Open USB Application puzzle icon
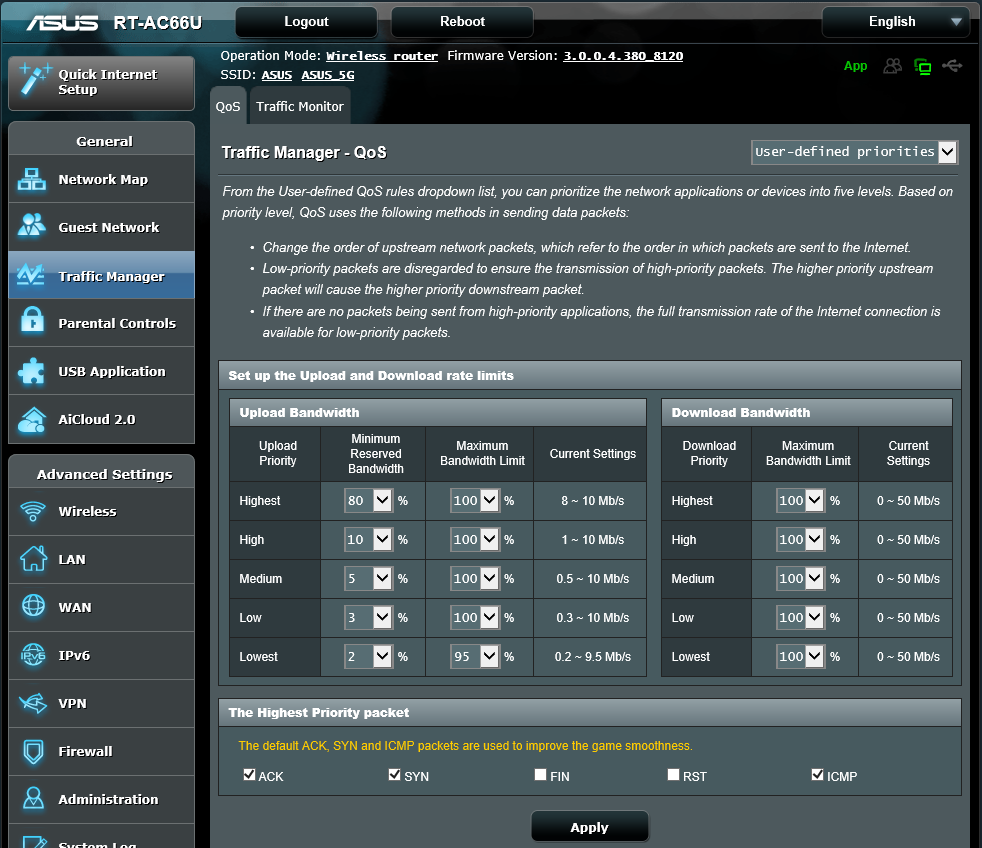982x848 pixels. 32,371
